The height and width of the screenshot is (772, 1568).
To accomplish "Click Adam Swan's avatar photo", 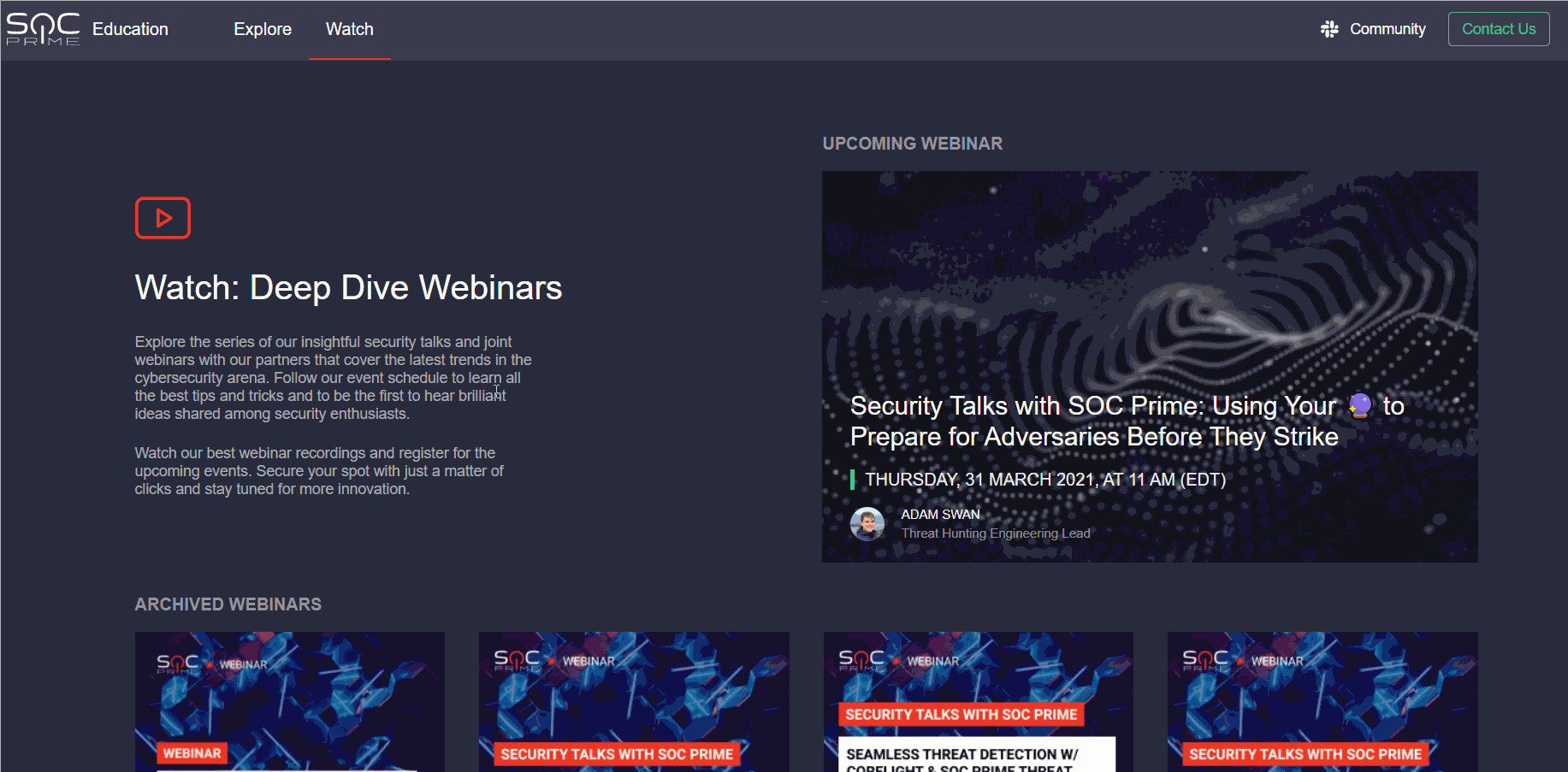I will (867, 523).
